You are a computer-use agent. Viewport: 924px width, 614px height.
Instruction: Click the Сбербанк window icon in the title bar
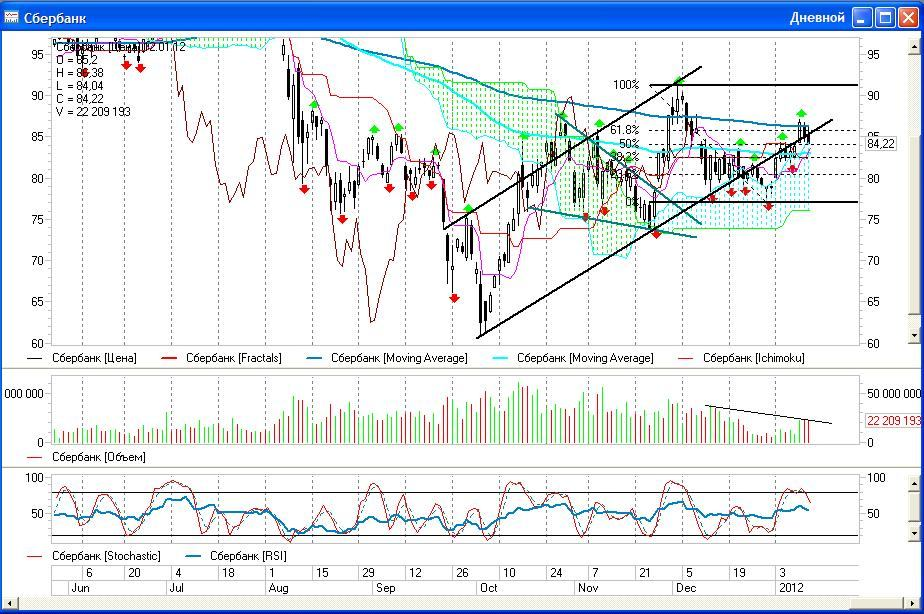[x=11, y=17]
